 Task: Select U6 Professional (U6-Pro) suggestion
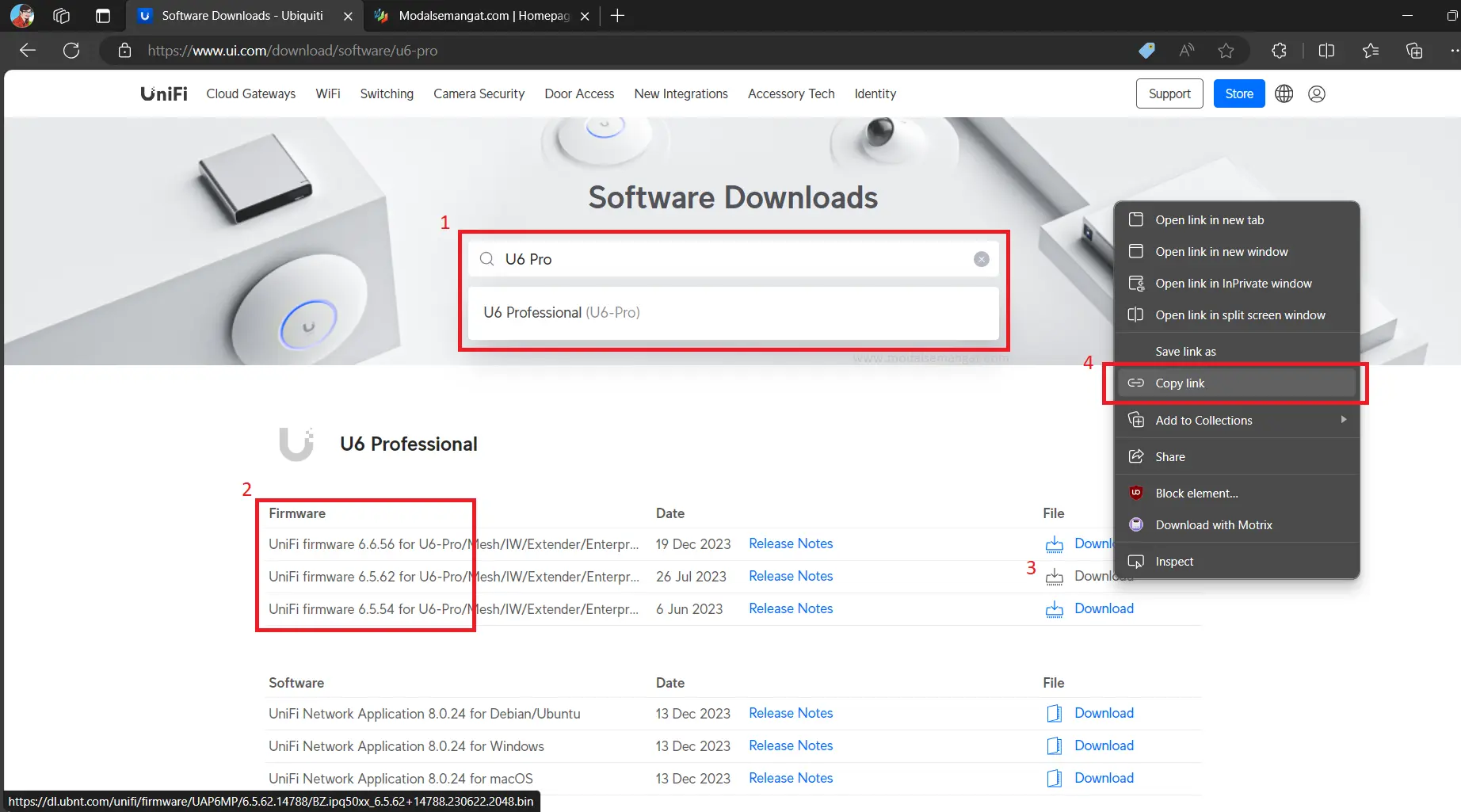coord(733,313)
